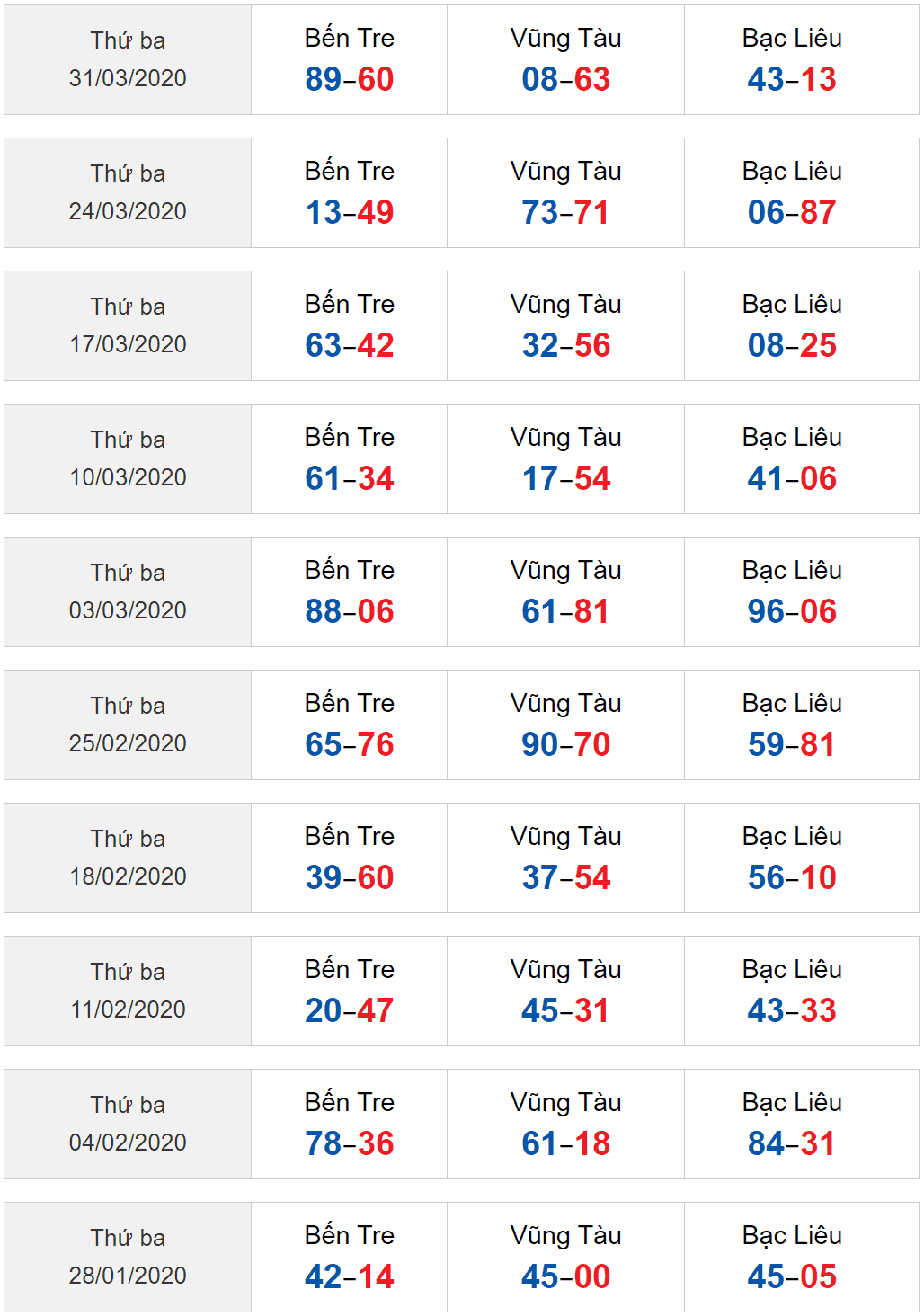Select Vũng Tàu result 73-71
The width and height of the screenshot is (924, 1316).
566,212
